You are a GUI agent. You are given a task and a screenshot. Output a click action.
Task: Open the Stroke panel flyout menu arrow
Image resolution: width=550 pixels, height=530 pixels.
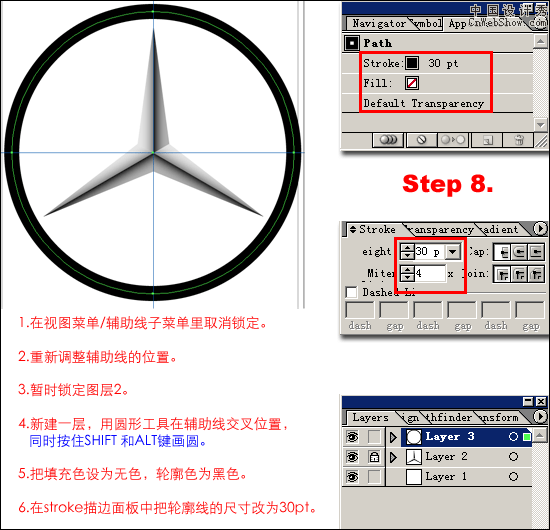(x=540, y=229)
